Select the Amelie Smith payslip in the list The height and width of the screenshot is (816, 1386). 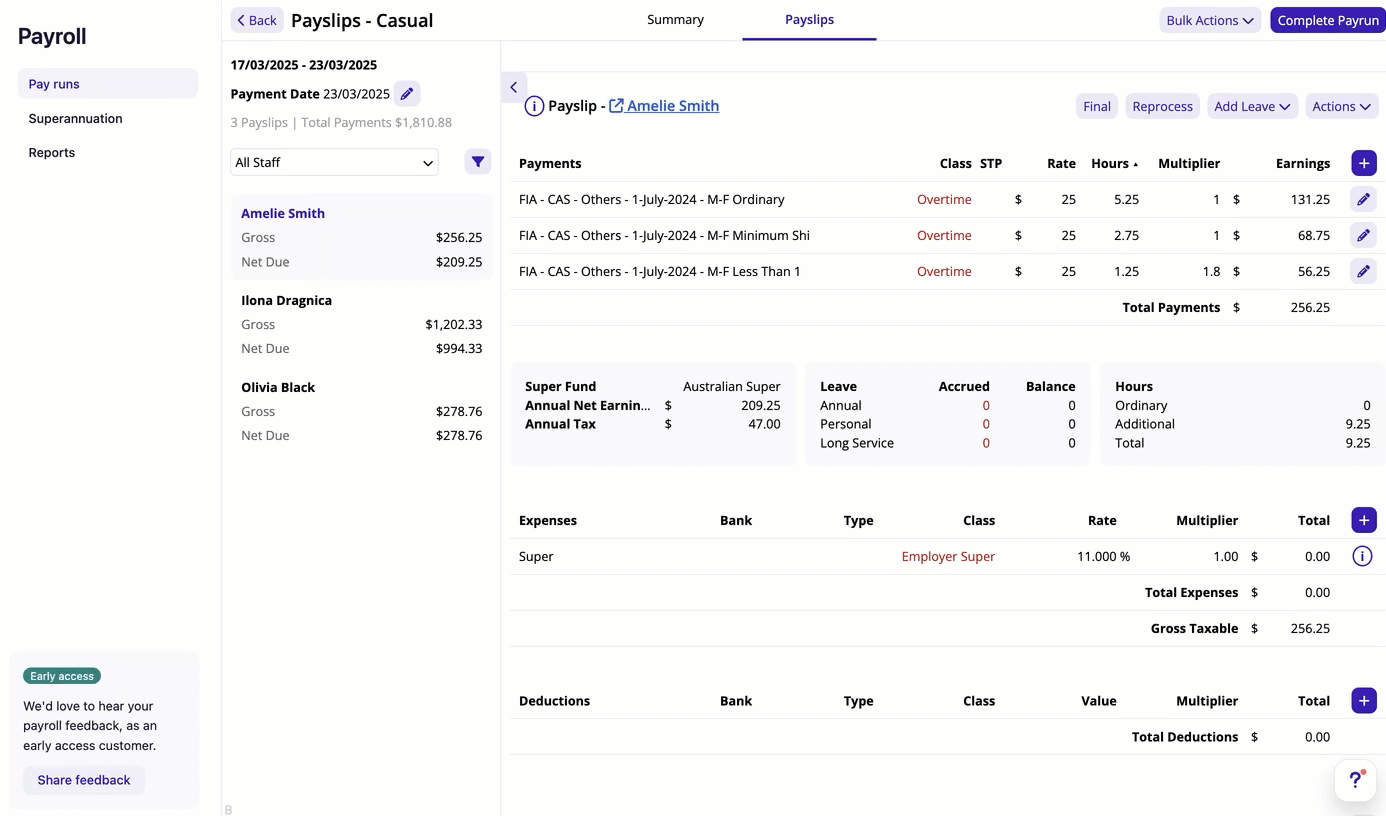(x=362, y=237)
